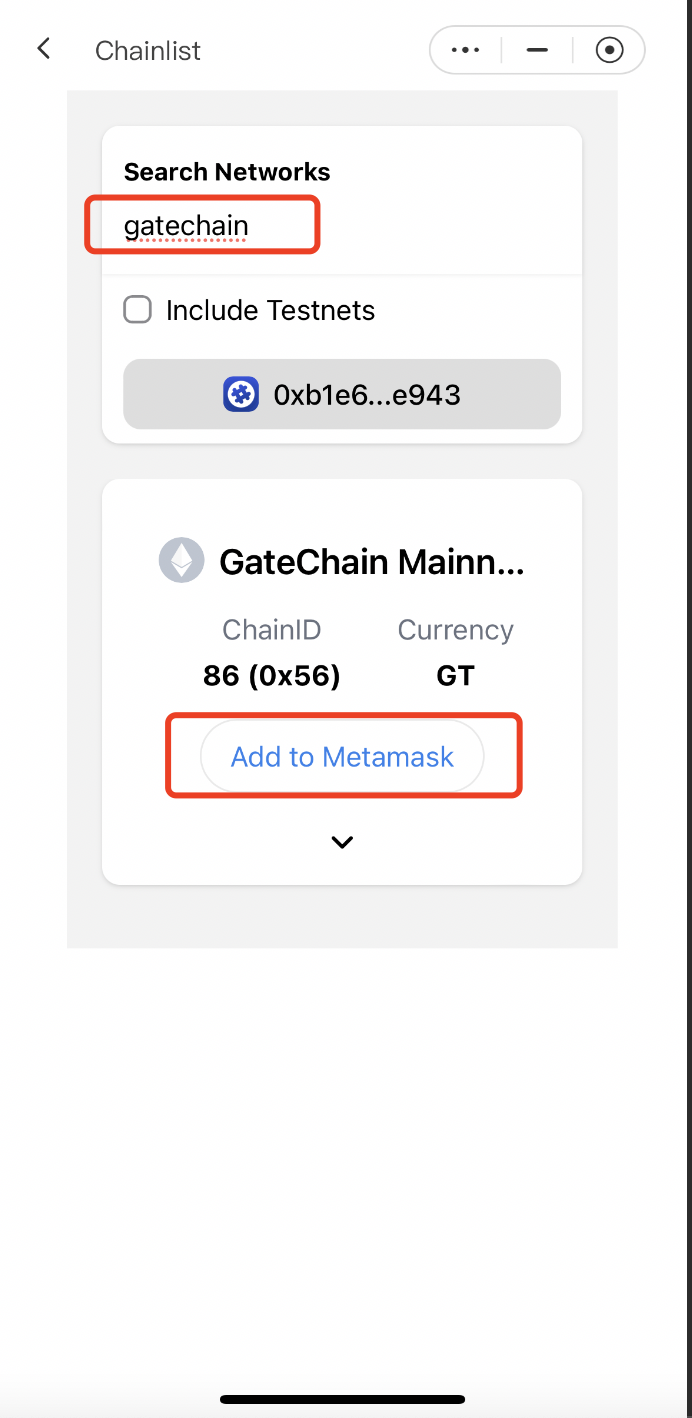Viewport: 692px width, 1418px height.
Task: Click the Include Testnets label text
Action: (270, 310)
